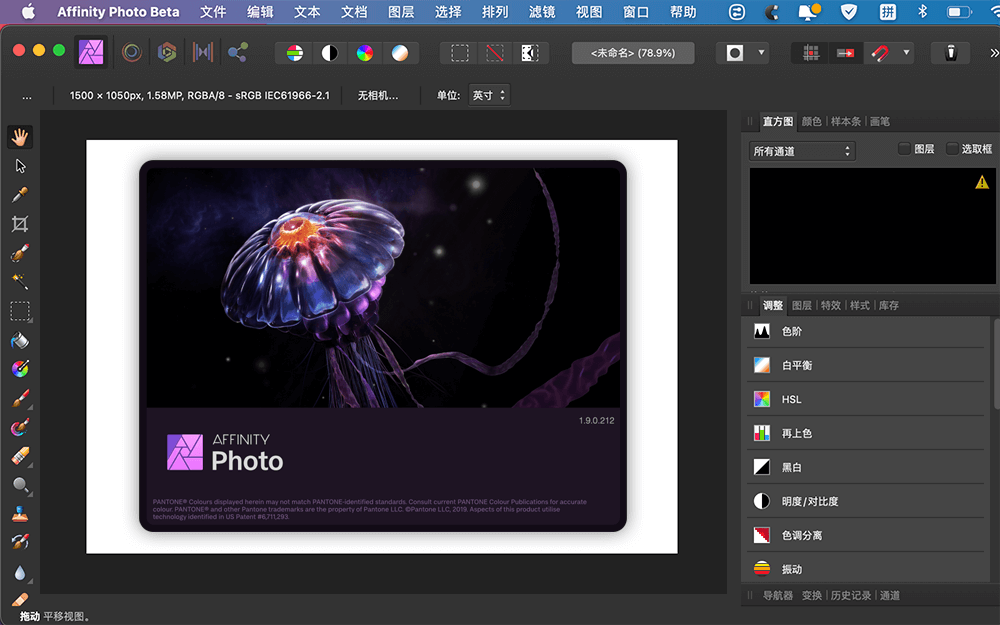Toggle force pixel alignment button
Viewport: 1000px width, 625px height.
[x=846, y=53]
